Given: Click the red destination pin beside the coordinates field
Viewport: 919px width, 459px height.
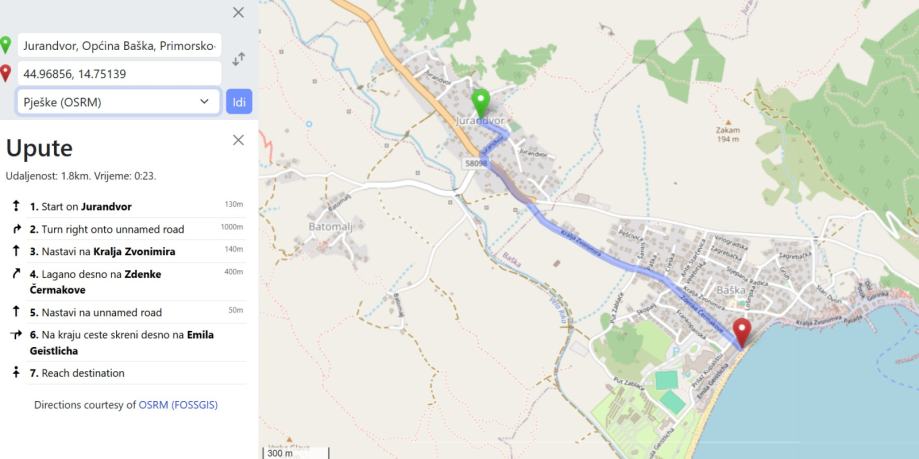Looking at the screenshot, I should (5, 73).
